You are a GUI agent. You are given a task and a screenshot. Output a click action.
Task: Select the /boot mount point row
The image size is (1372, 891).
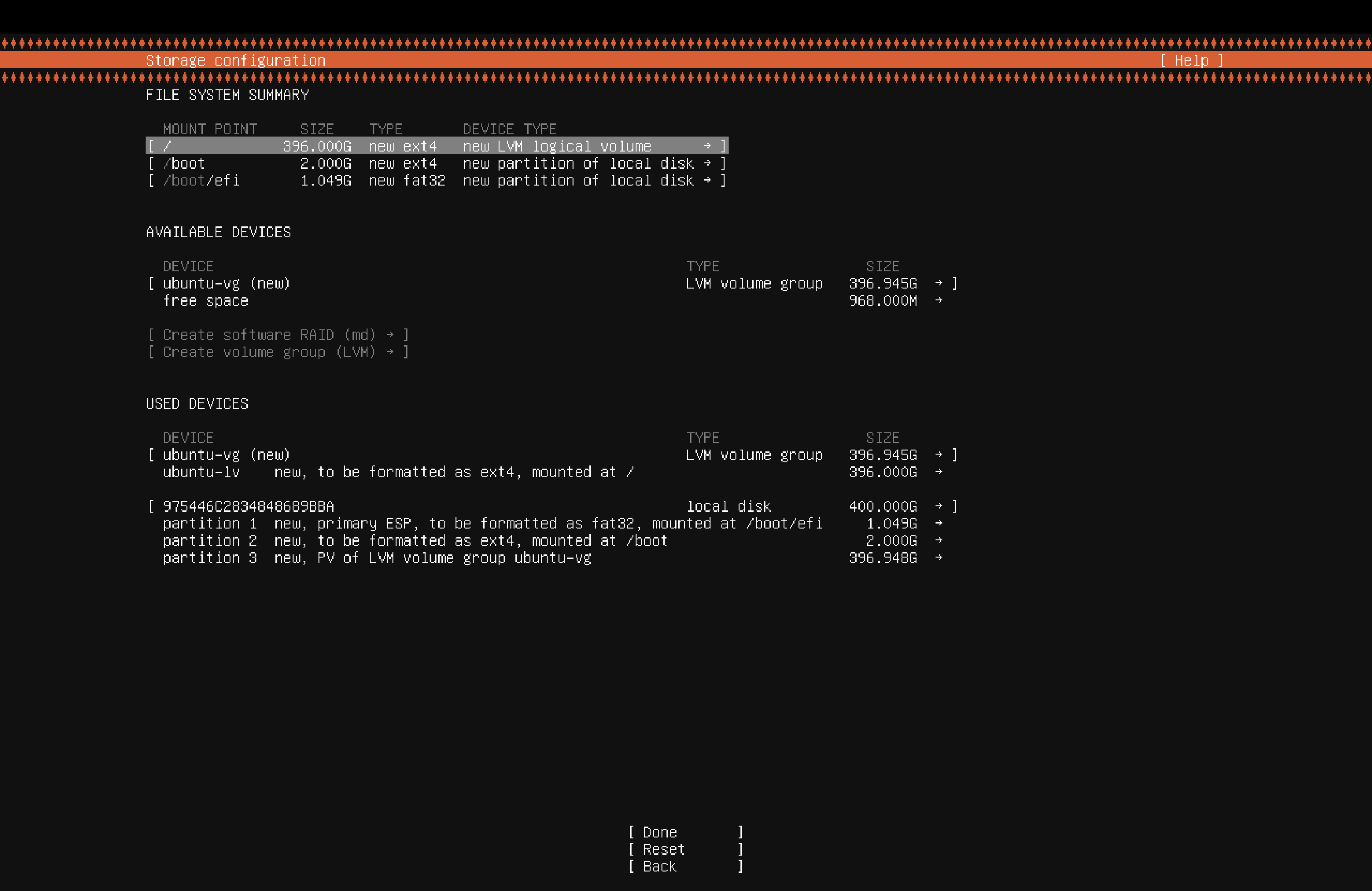pyautogui.click(x=437, y=163)
